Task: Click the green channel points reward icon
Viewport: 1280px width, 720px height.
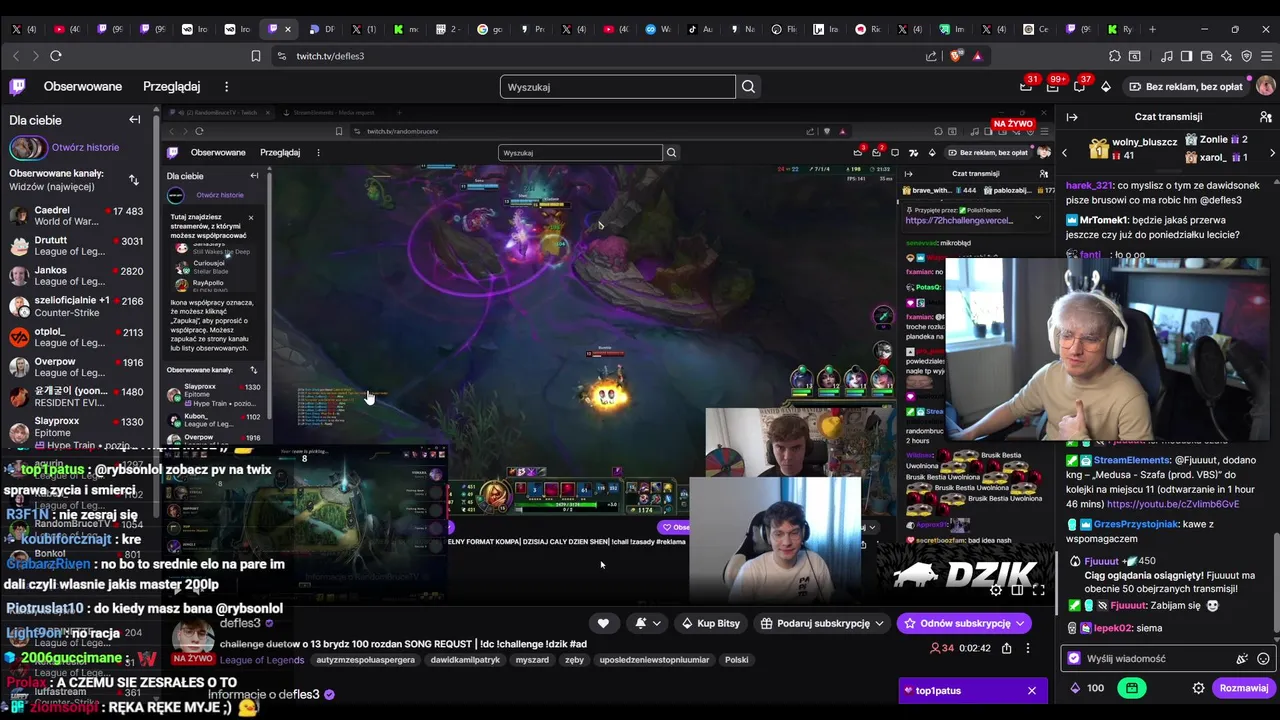Action: (1131, 688)
